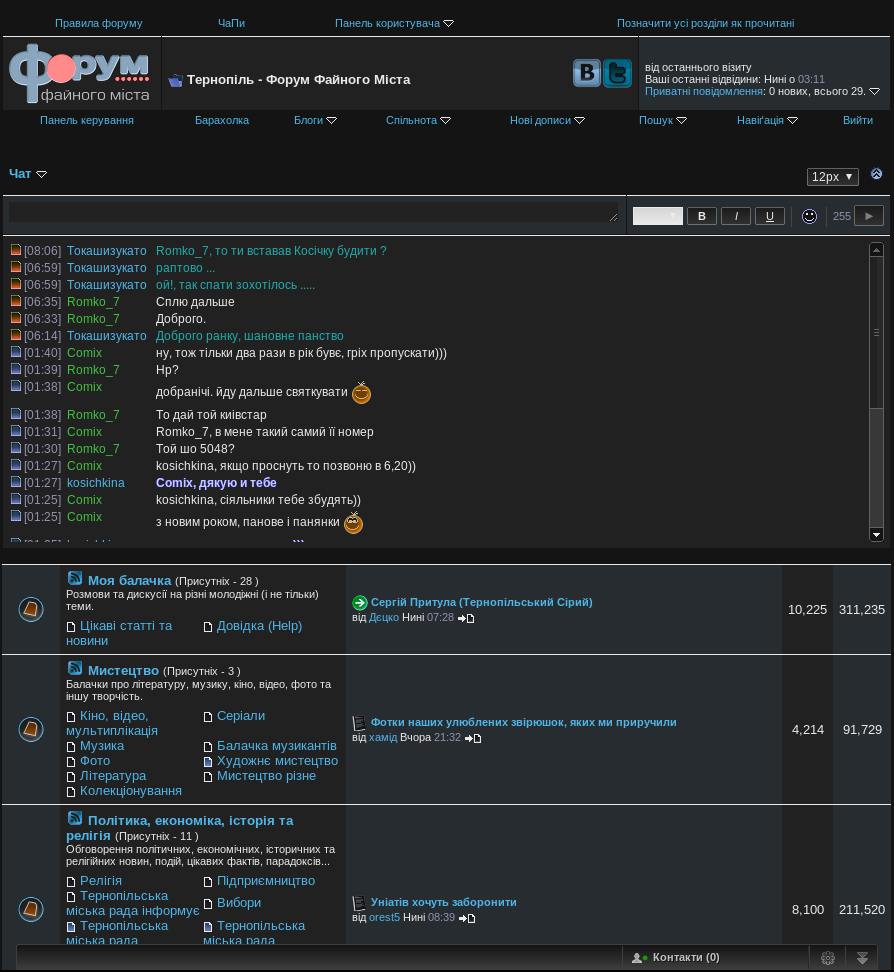Open the VKontakte social page icon

coord(587,73)
